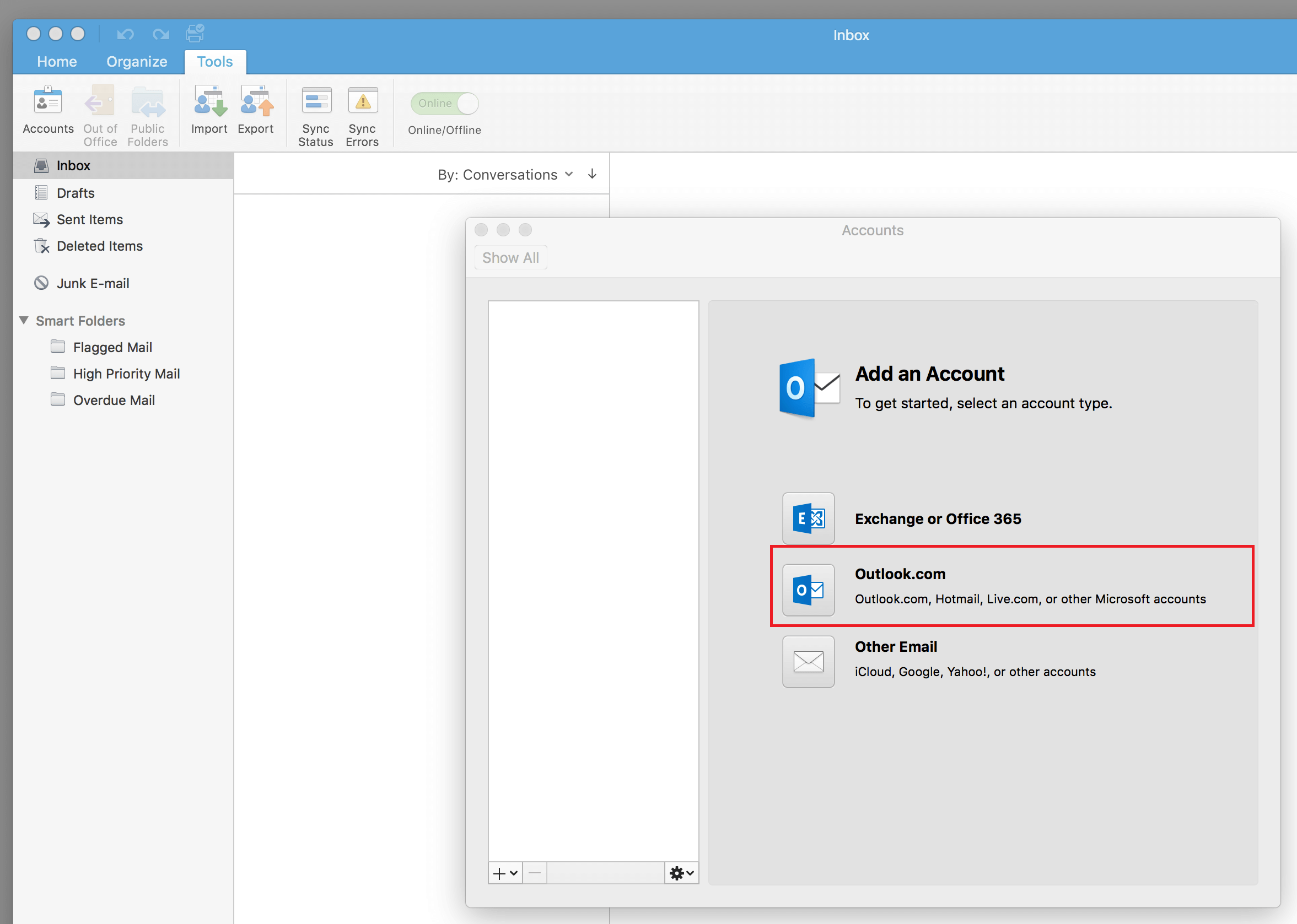This screenshot has width=1297, height=924.
Task: Open the plus add-account dropdown
Action: tap(505, 873)
